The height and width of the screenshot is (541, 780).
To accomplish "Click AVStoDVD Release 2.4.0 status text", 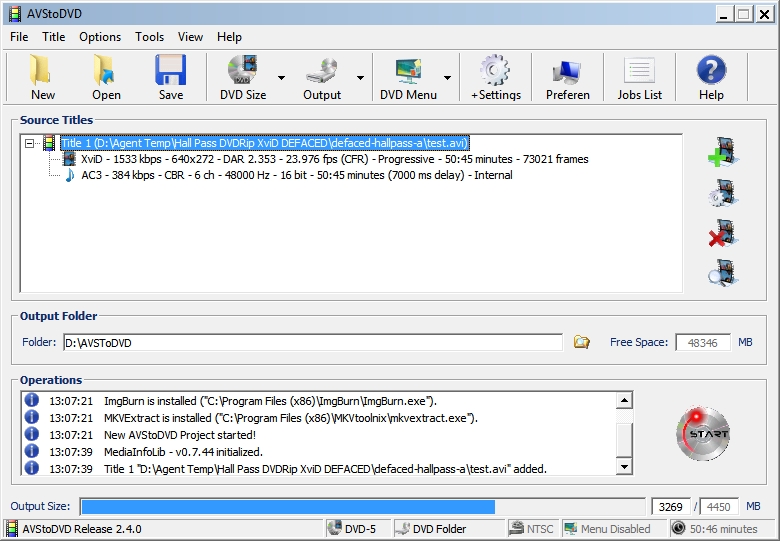I will pyautogui.click(x=82, y=529).
